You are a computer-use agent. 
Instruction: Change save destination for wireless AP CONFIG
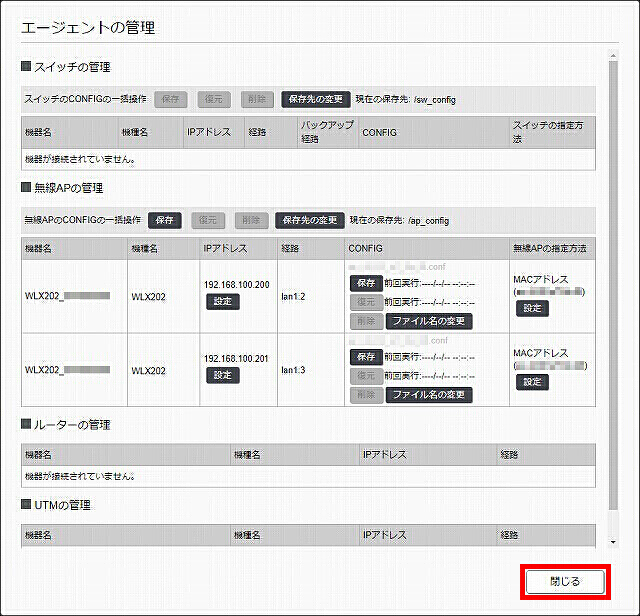tap(310, 220)
